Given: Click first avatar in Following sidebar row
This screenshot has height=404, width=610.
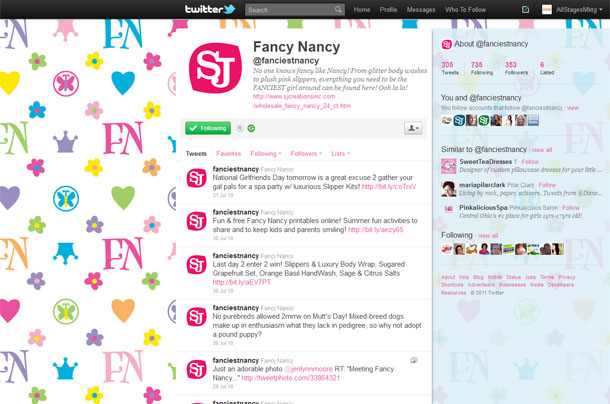Looking at the screenshot, I should (447, 249).
